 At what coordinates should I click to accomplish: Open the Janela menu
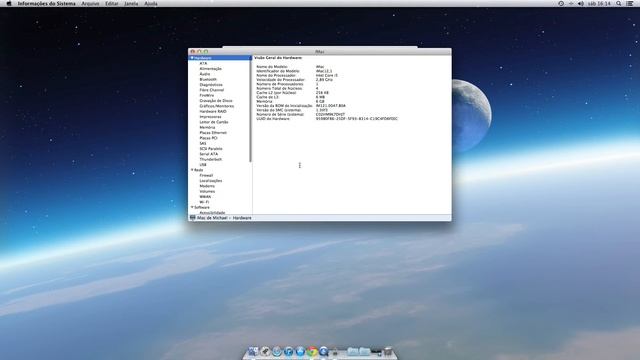(131, 3)
